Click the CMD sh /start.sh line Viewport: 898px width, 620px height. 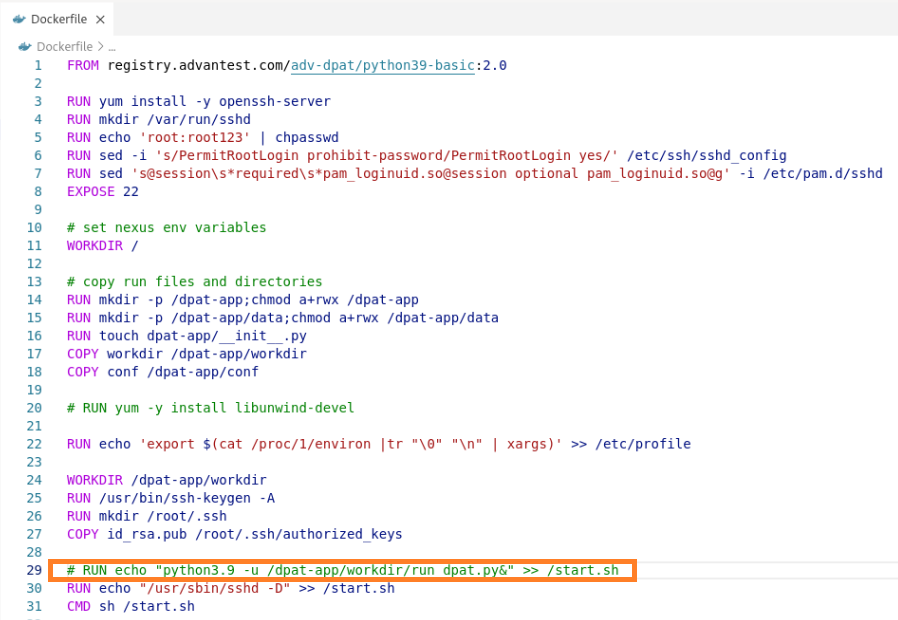coord(130,606)
